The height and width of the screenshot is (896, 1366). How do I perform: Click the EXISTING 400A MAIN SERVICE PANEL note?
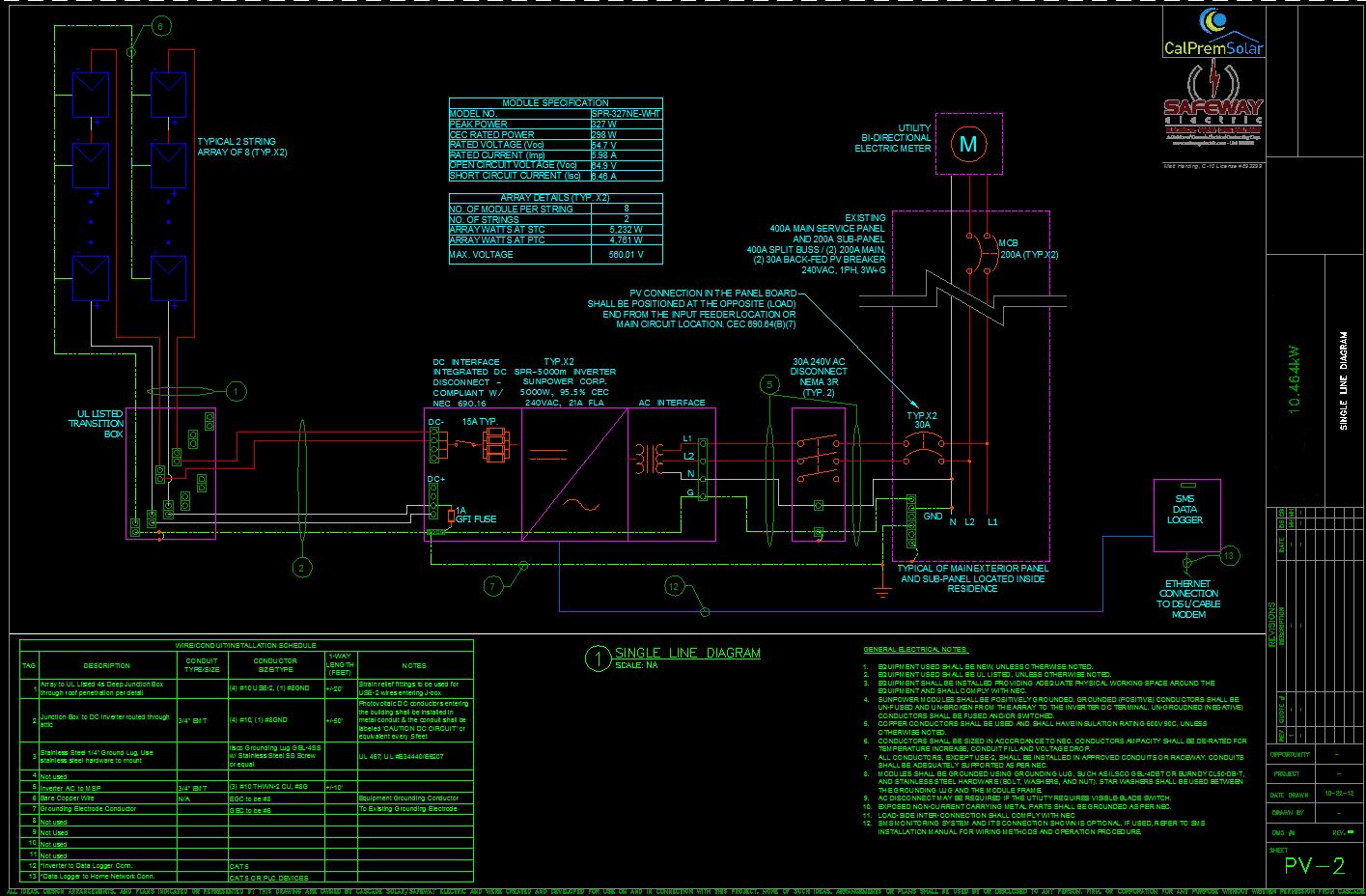click(x=816, y=244)
